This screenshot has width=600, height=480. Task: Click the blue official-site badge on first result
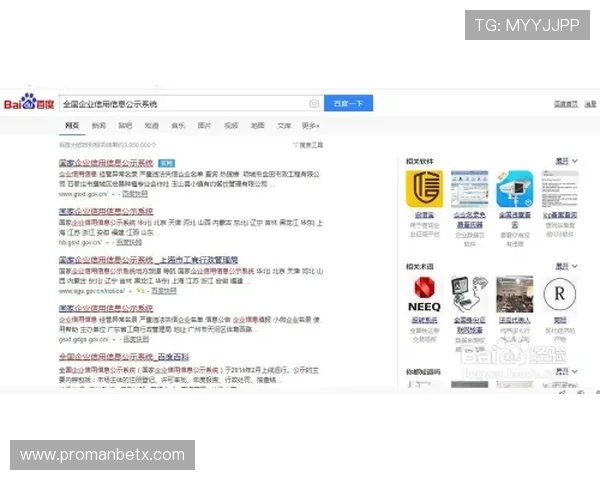166,163
